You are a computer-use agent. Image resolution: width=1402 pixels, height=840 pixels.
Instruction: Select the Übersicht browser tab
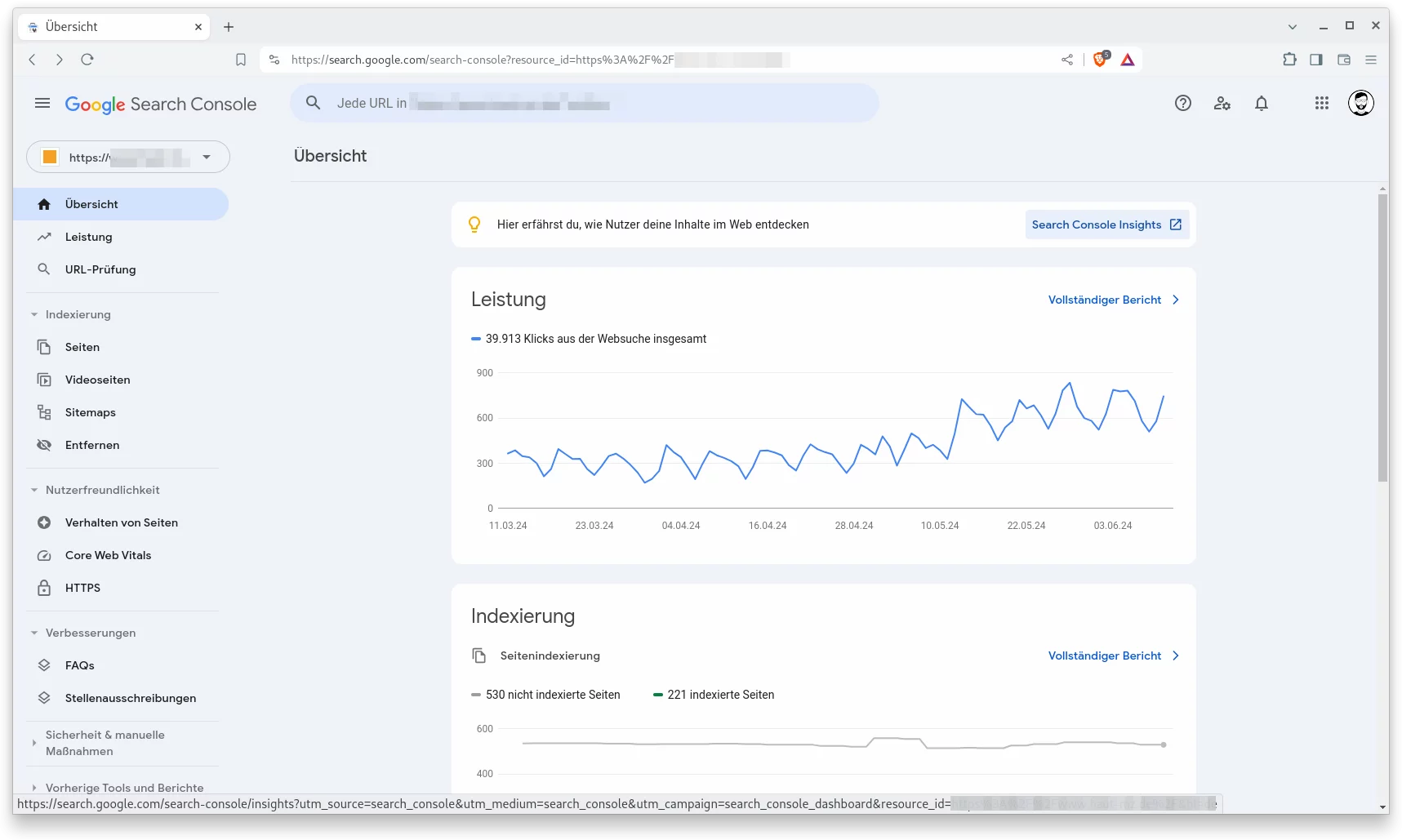coord(114,27)
